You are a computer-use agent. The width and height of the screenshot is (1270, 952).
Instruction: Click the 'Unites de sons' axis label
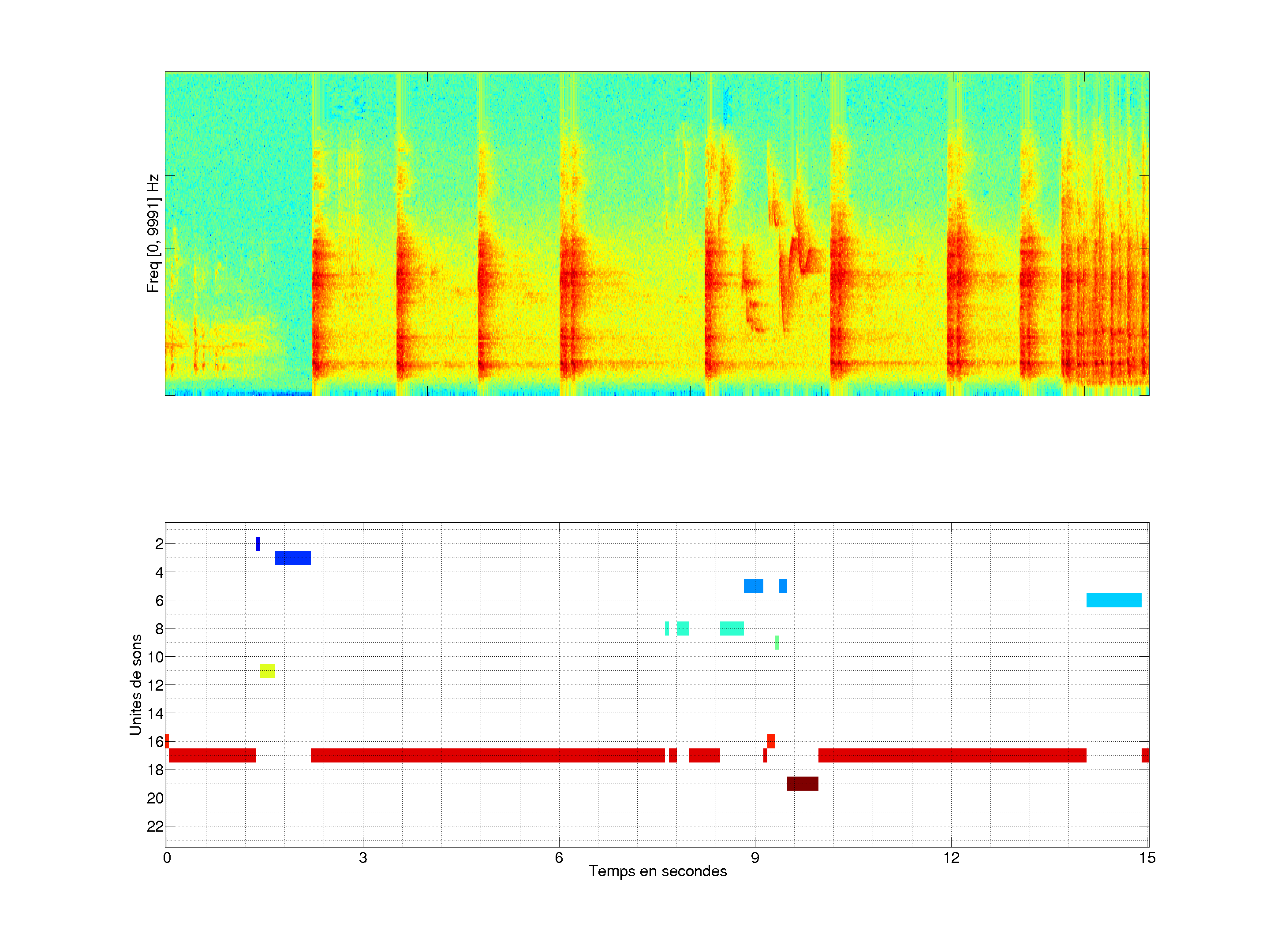(135, 684)
